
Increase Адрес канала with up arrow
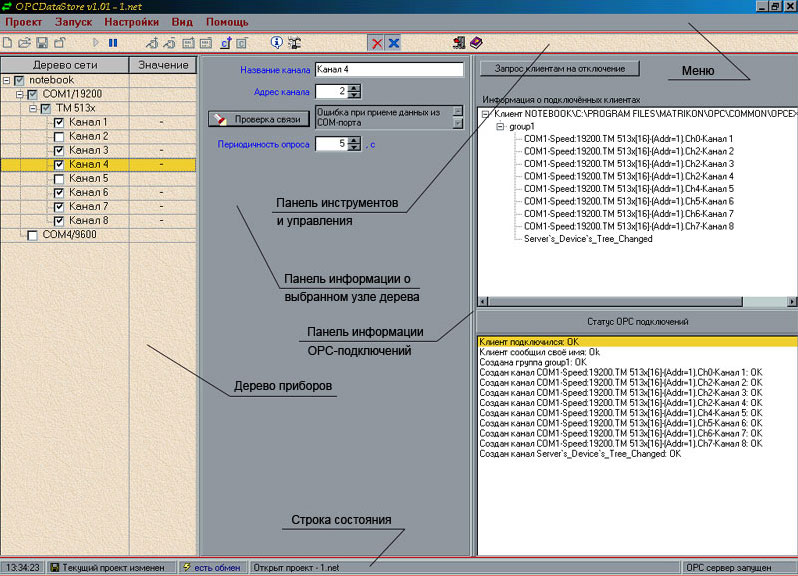(x=354, y=88)
